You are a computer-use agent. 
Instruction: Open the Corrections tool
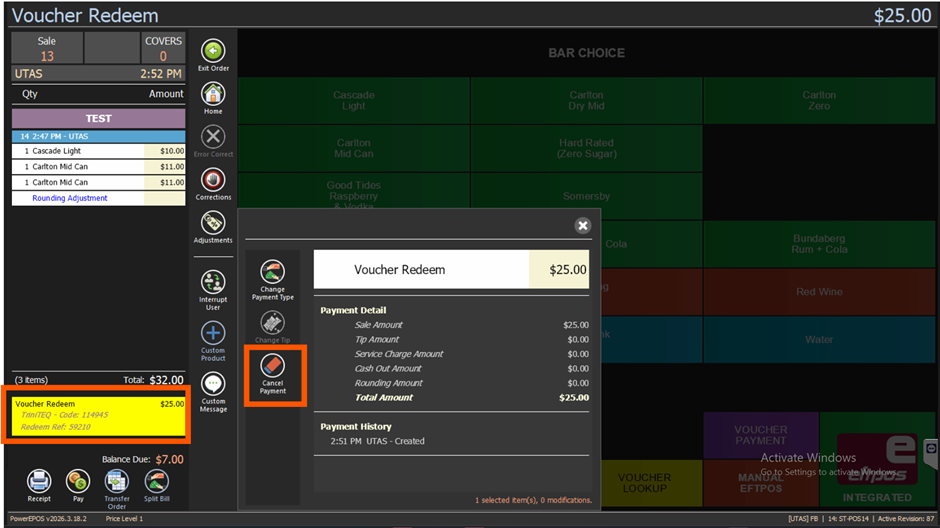[x=213, y=180]
